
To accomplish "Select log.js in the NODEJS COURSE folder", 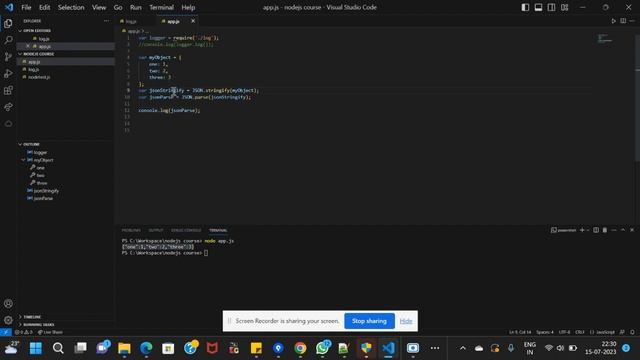I will click(33, 69).
